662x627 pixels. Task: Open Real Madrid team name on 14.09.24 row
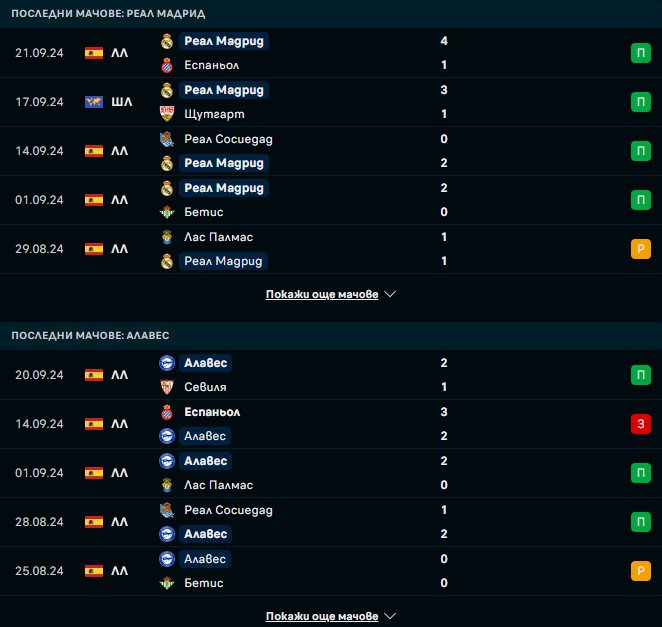tap(224, 163)
